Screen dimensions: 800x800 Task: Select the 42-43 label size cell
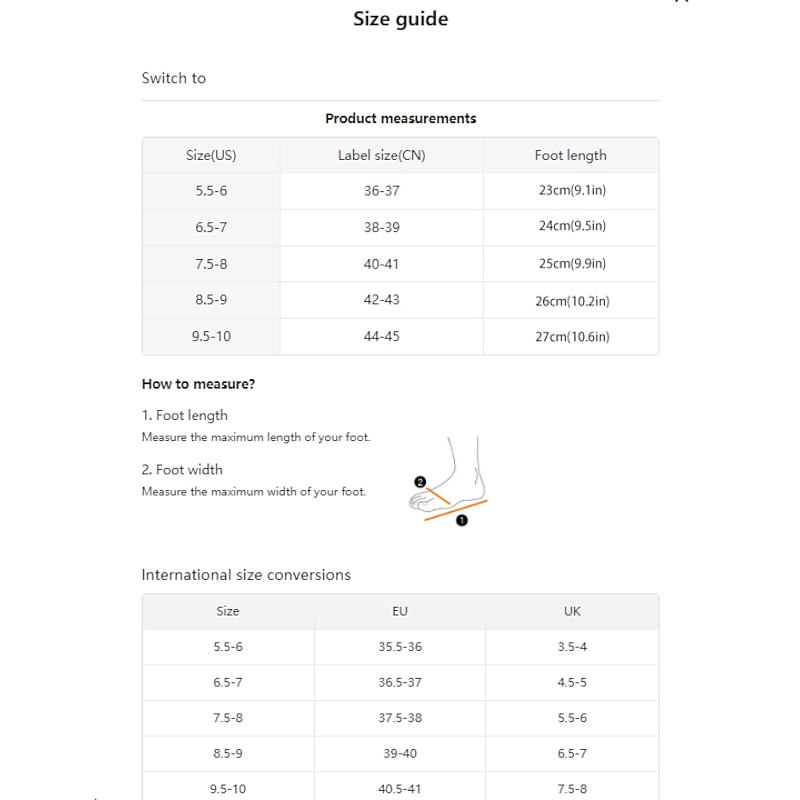click(381, 299)
